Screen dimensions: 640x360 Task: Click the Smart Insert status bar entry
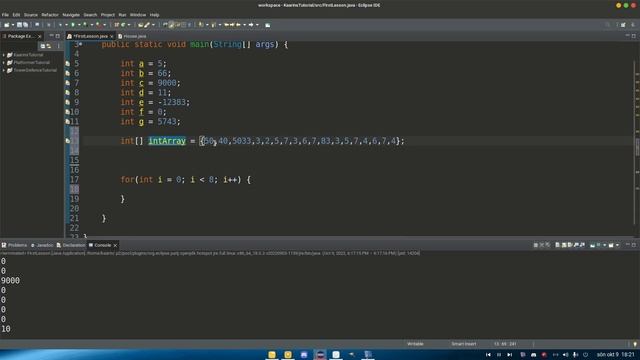click(x=464, y=344)
